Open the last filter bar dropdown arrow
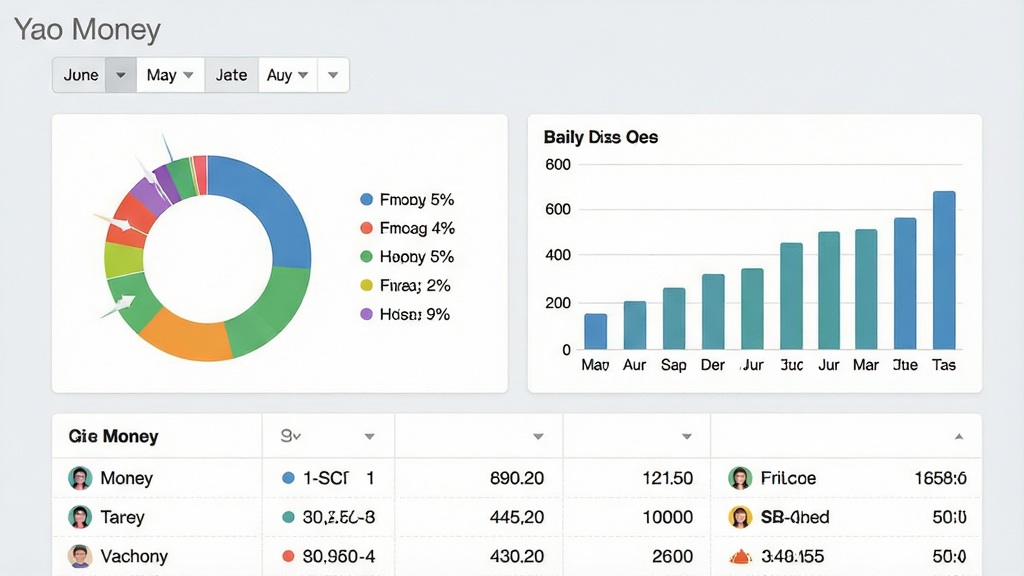The width and height of the screenshot is (1024, 576). tap(333, 75)
